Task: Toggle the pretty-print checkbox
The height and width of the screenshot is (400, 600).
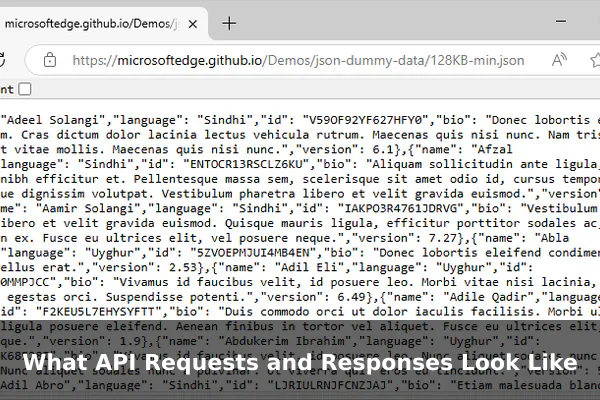Action: (25, 89)
